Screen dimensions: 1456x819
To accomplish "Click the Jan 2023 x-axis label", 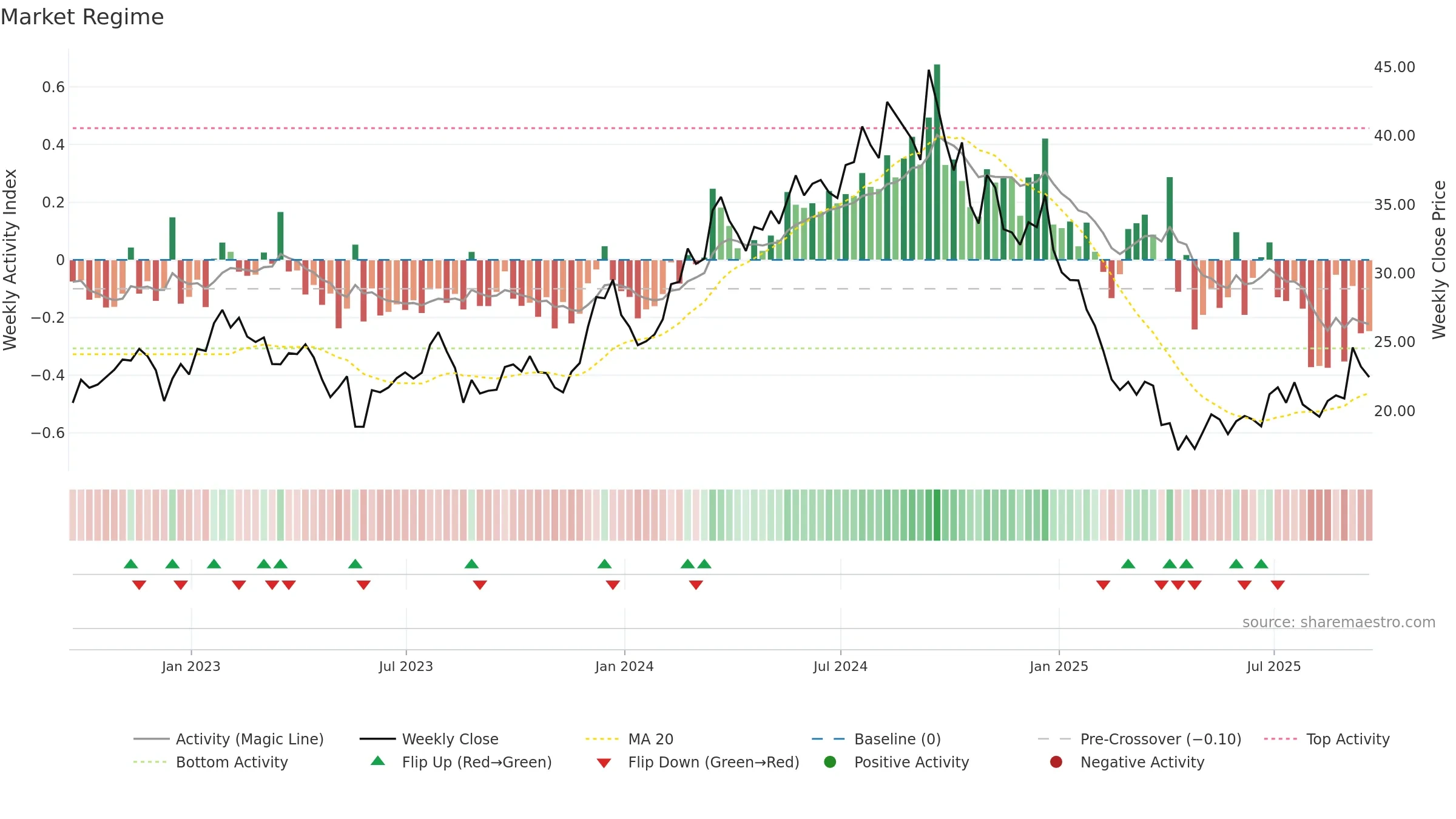I will pos(191,666).
